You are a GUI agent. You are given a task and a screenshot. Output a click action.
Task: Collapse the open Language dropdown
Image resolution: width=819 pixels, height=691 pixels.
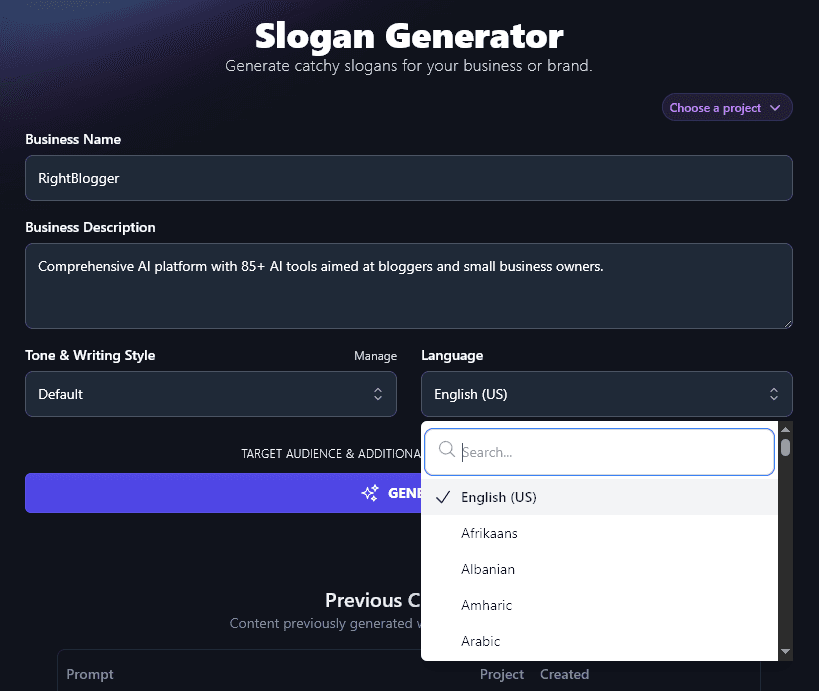click(606, 394)
